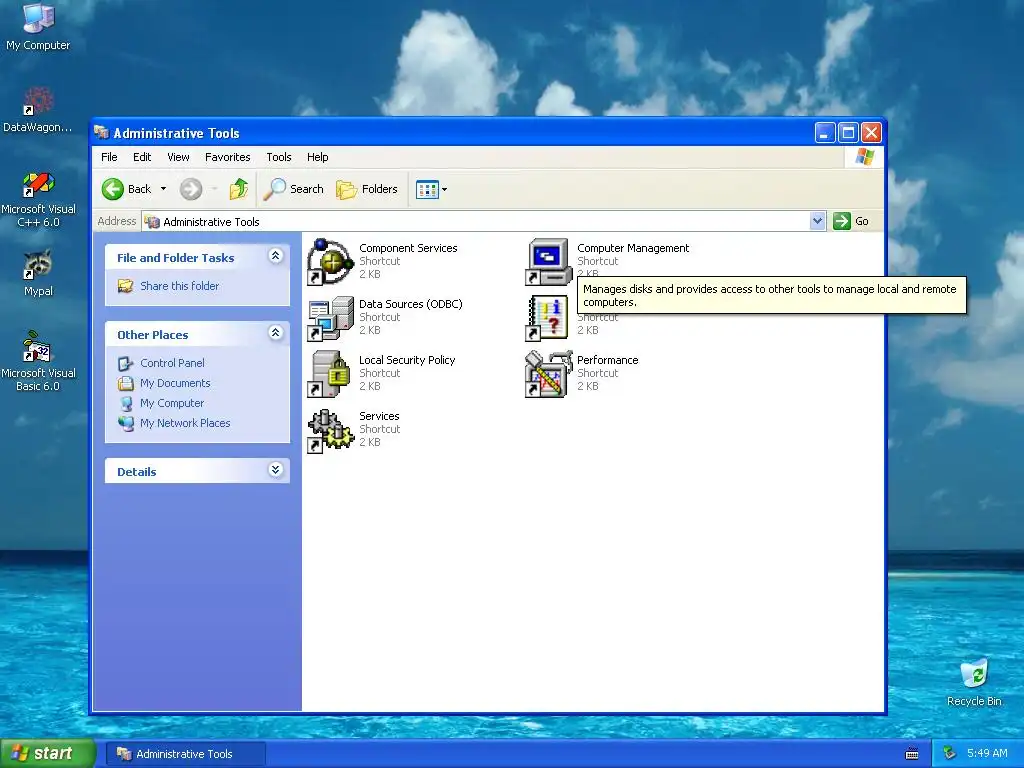Select the Data Sources (ODBC) icon

330,318
